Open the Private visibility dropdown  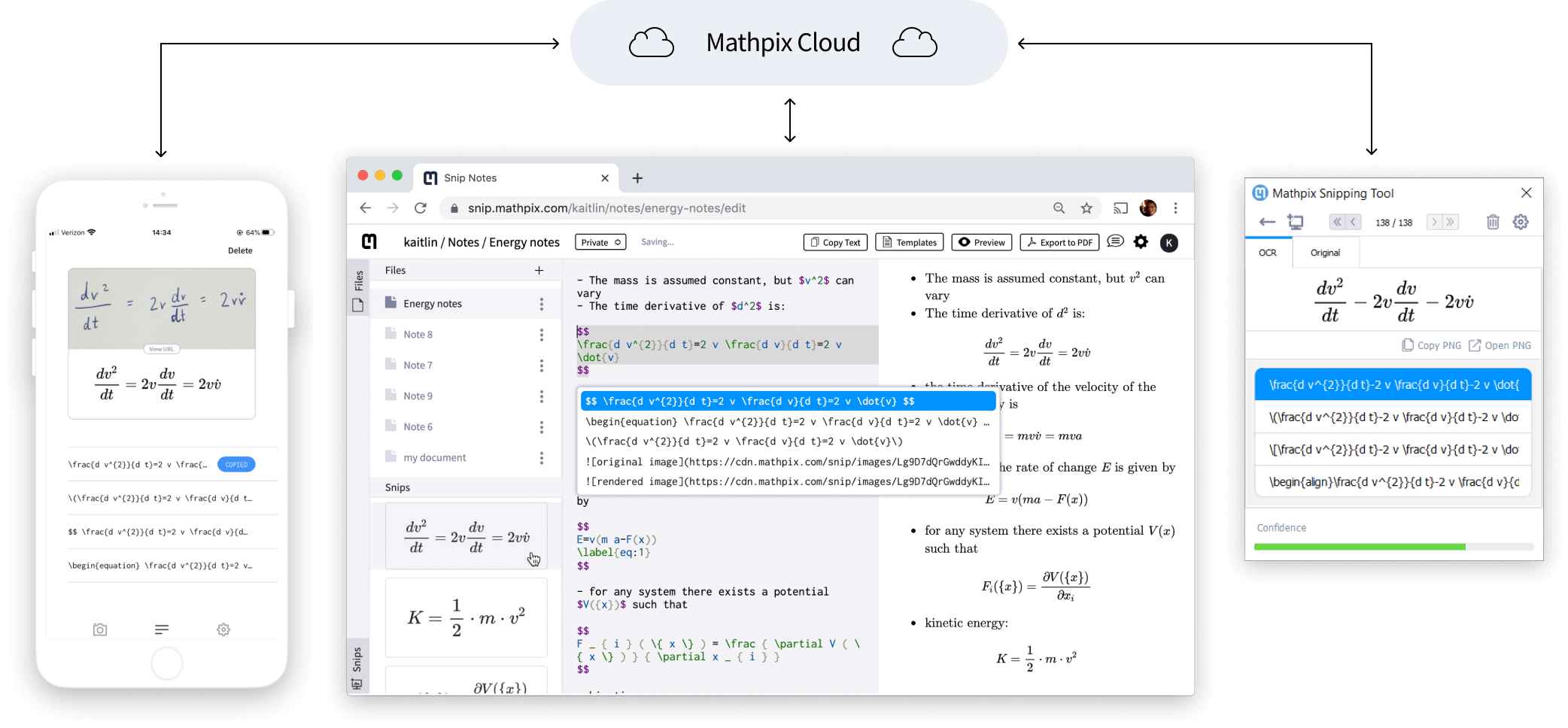600,242
